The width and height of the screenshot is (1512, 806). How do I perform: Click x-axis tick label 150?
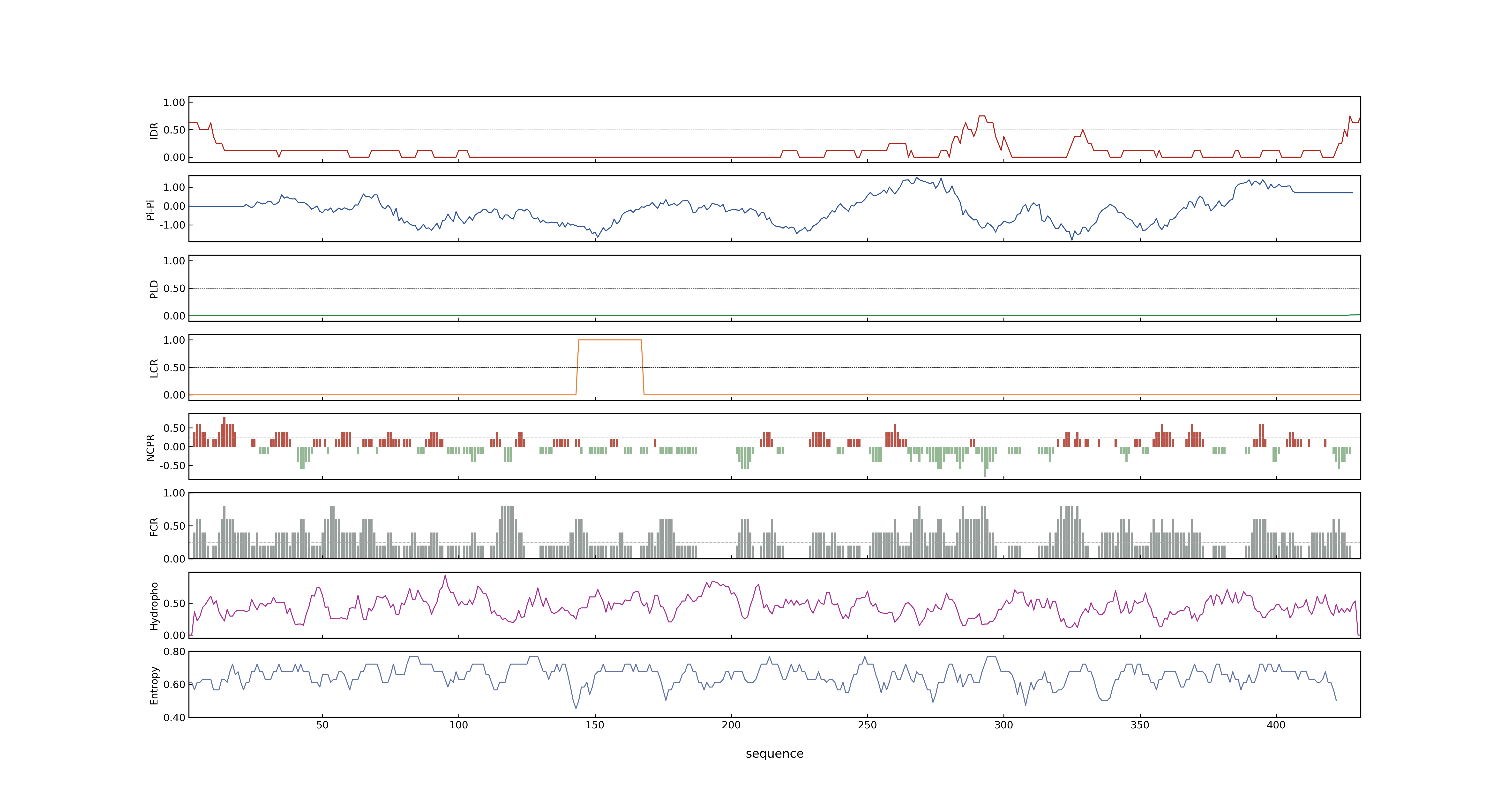click(595, 725)
